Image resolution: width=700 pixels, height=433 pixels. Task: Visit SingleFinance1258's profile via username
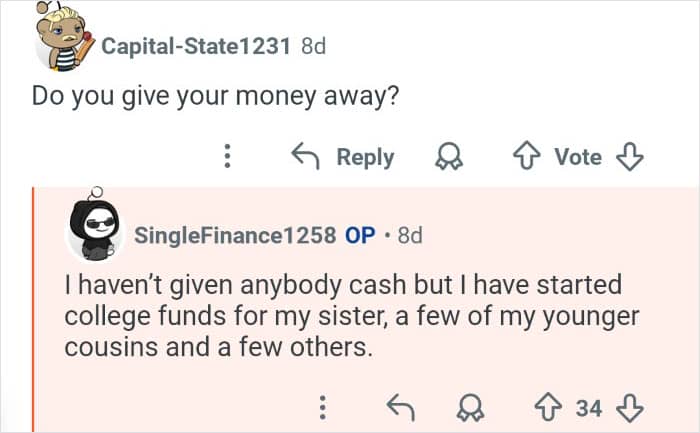[234, 236]
